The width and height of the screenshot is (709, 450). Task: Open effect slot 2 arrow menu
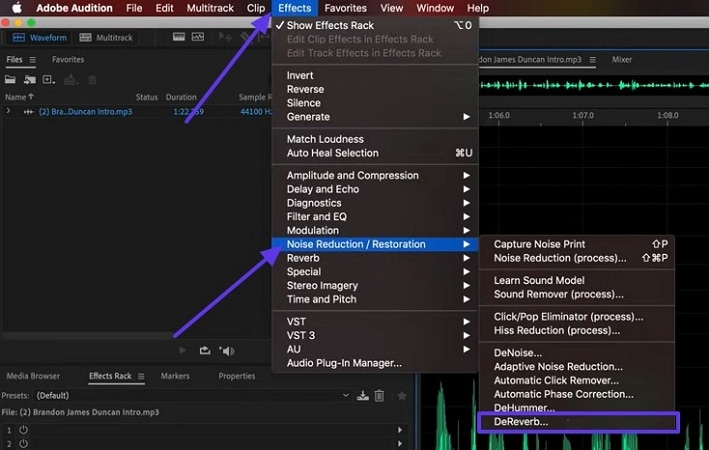pos(400,444)
